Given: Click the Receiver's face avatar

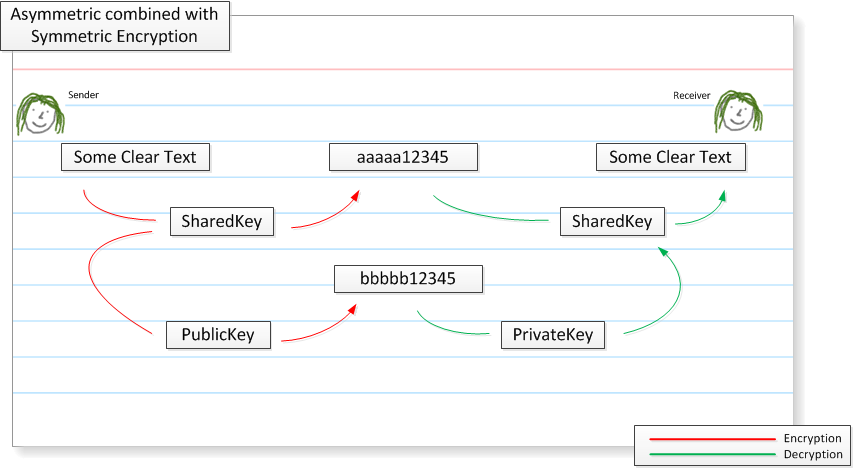Looking at the screenshot, I should click(x=738, y=112).
